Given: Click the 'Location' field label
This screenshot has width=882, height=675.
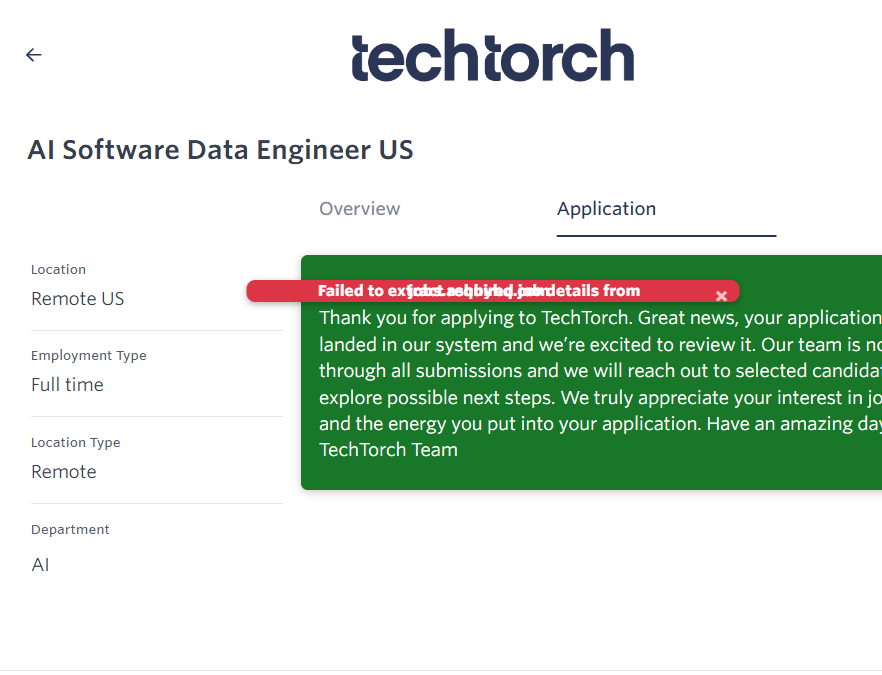Looking at the screenshot, I should (58, 269).
